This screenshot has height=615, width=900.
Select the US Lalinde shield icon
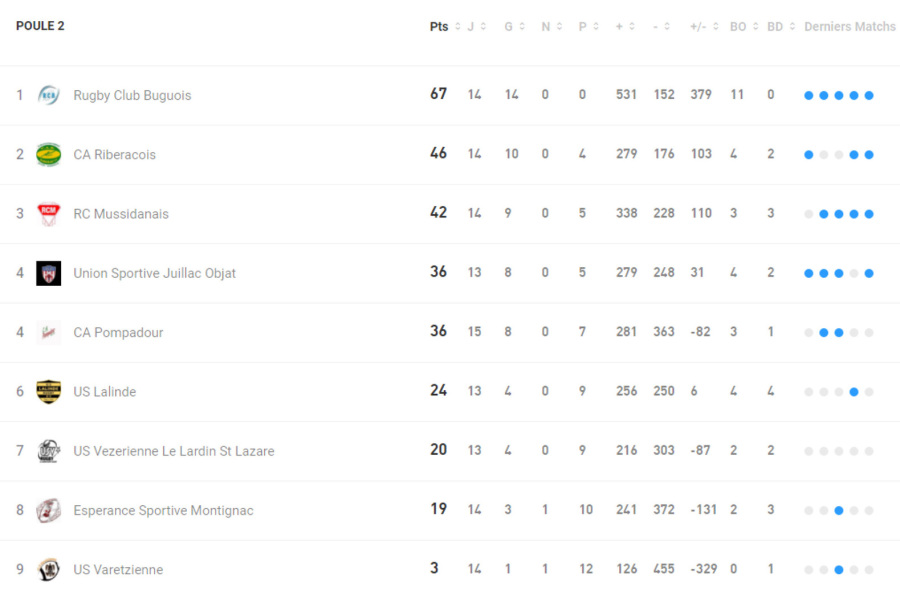click(x=48, y=392)
